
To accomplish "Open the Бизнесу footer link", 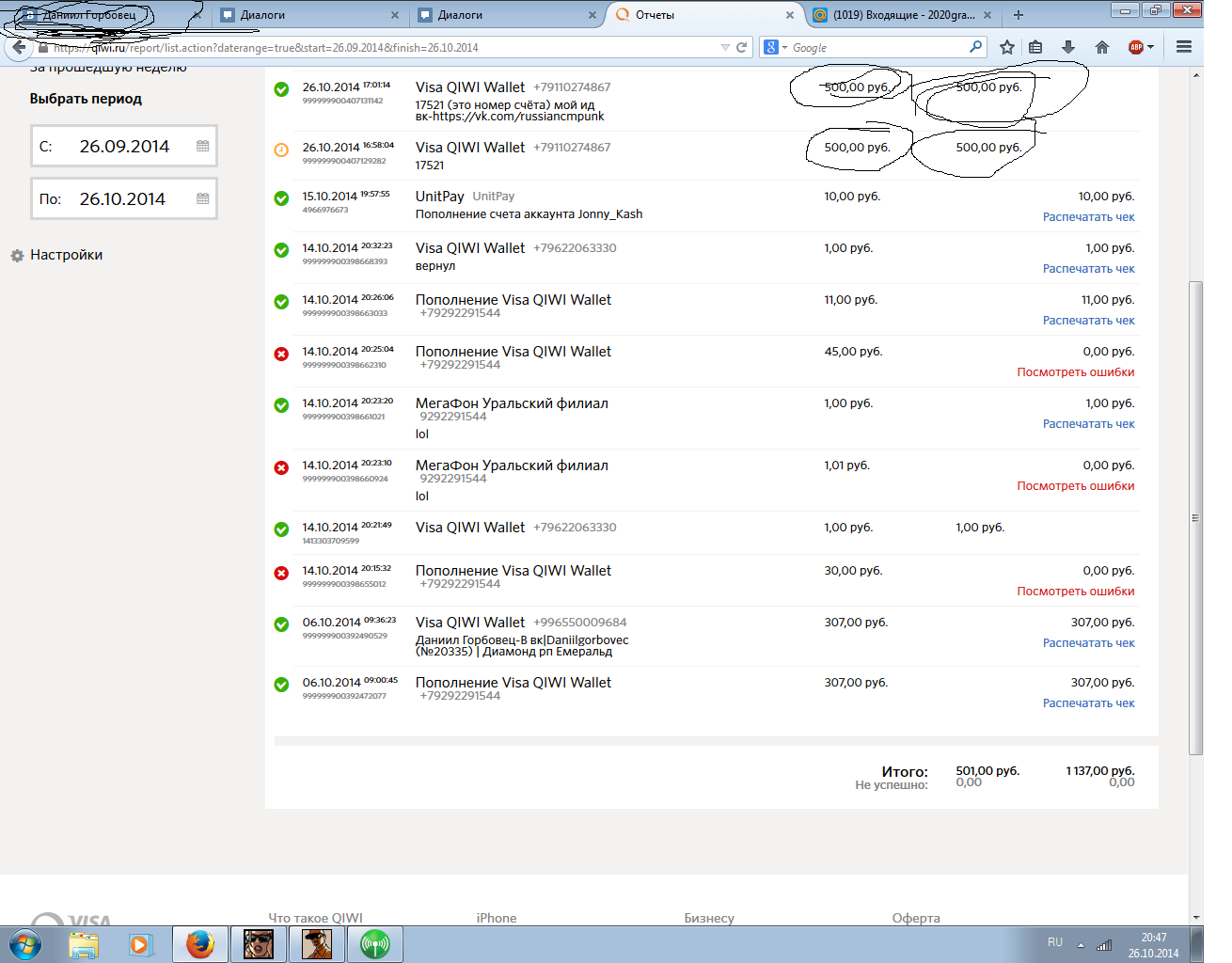I will click(709, 918).
